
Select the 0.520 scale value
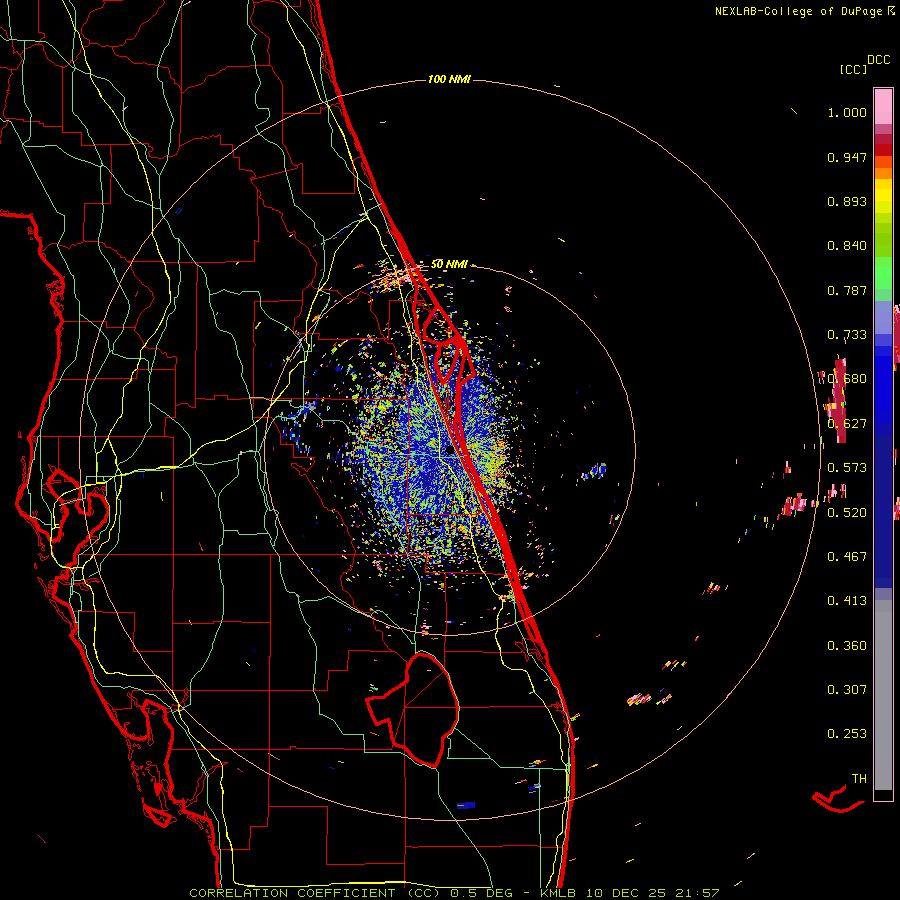[x=847, y=513]
